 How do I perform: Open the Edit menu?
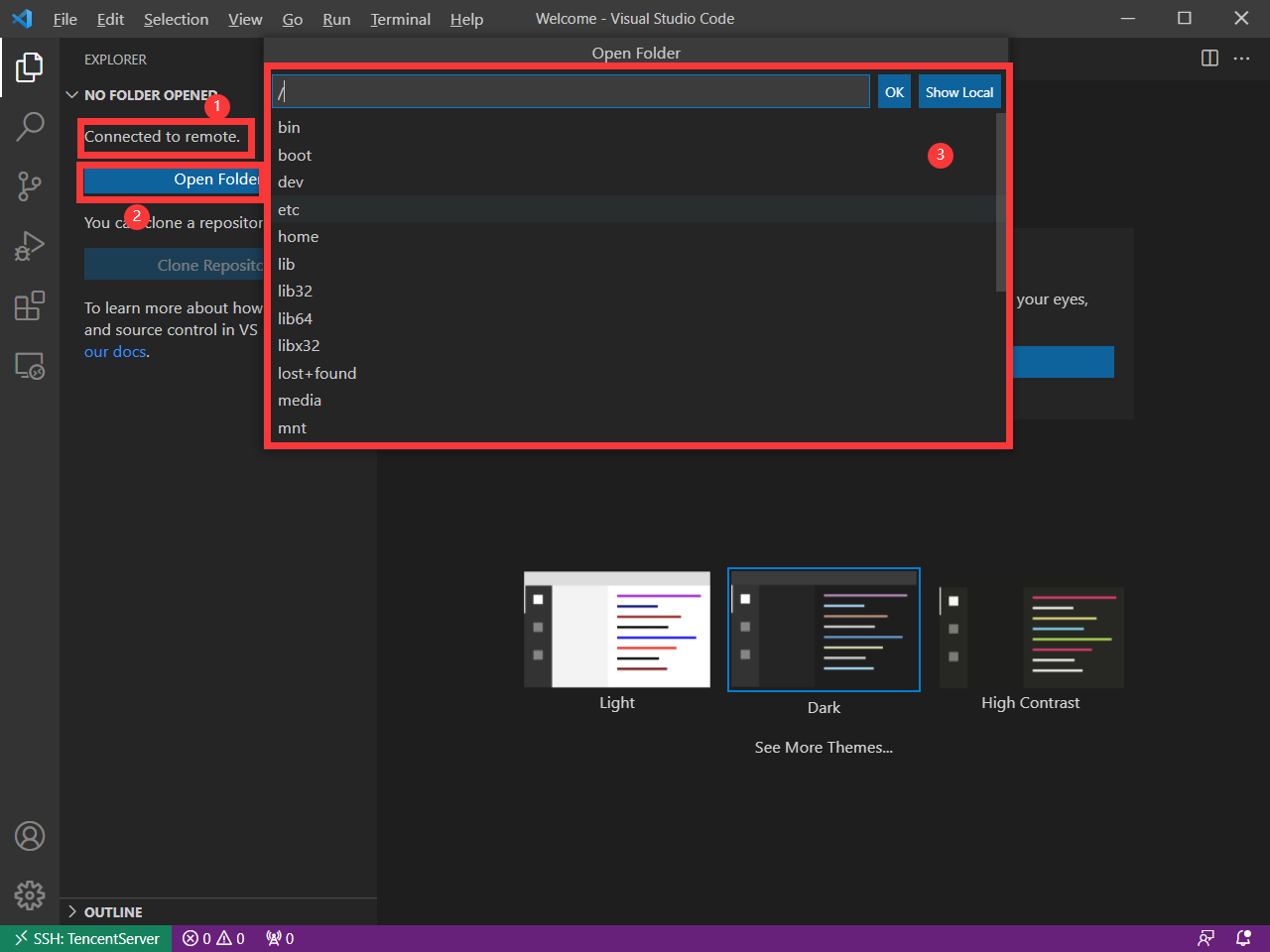tap(110, 19)
